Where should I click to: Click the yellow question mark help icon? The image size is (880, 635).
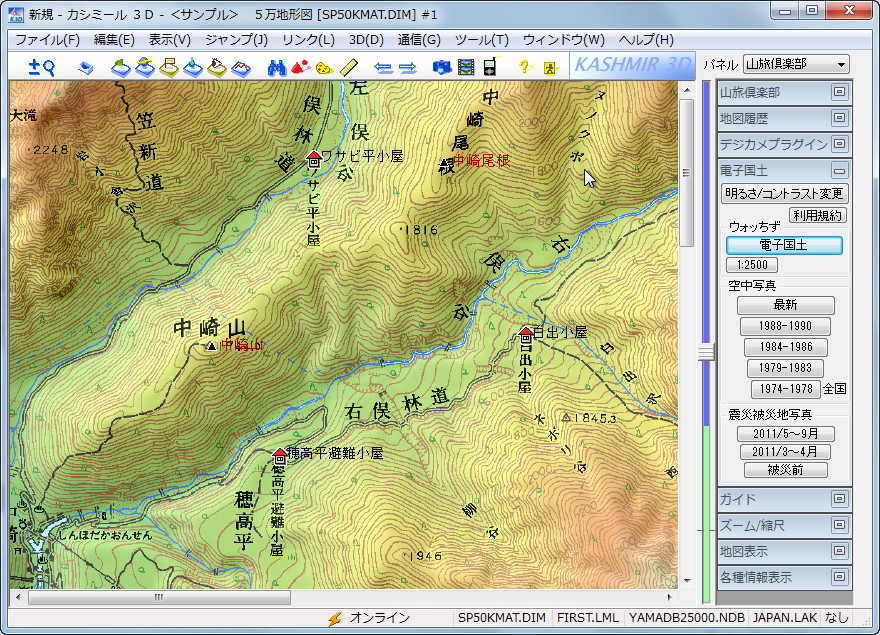click(525, 67)
